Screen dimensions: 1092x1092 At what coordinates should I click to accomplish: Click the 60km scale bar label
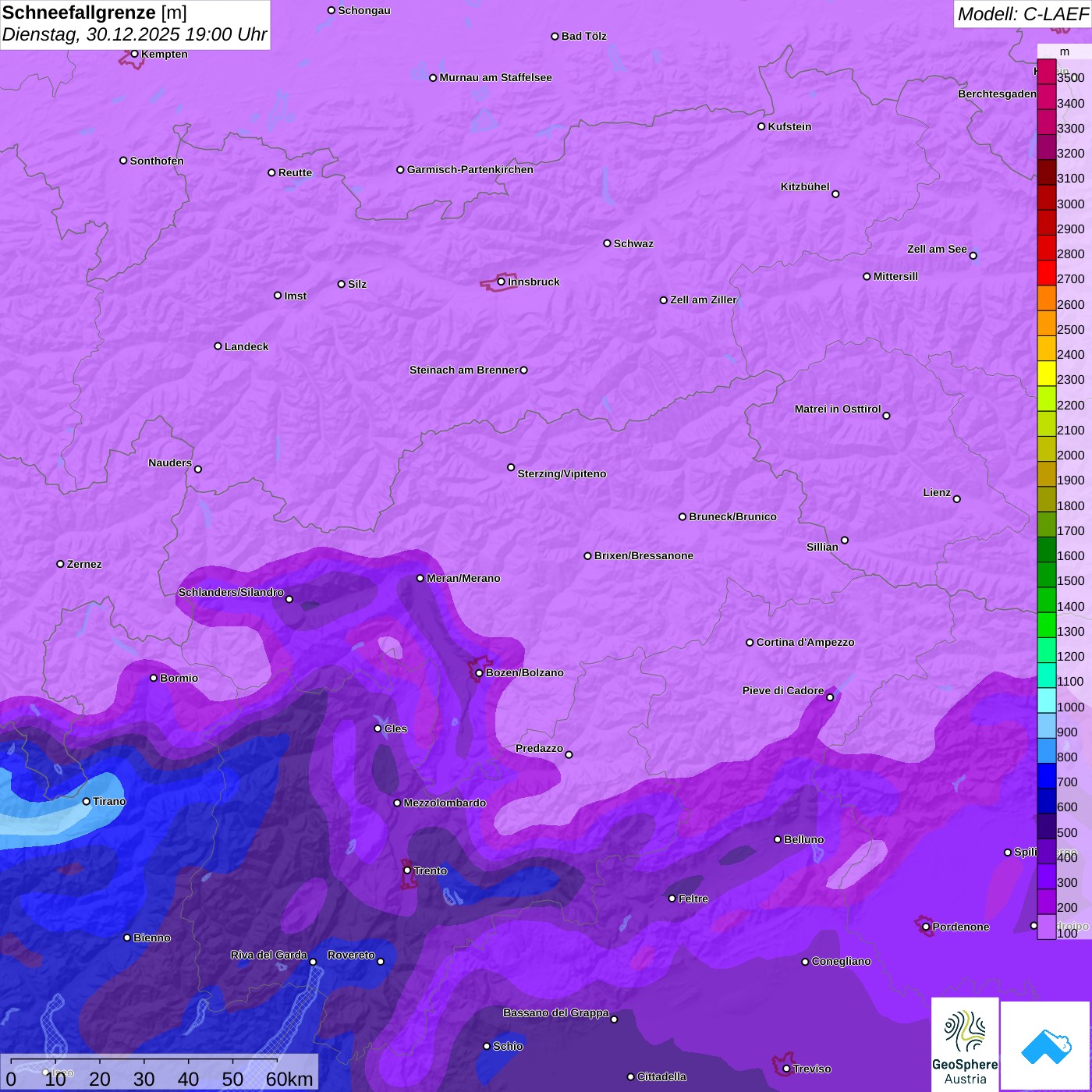pos(289,1079)
